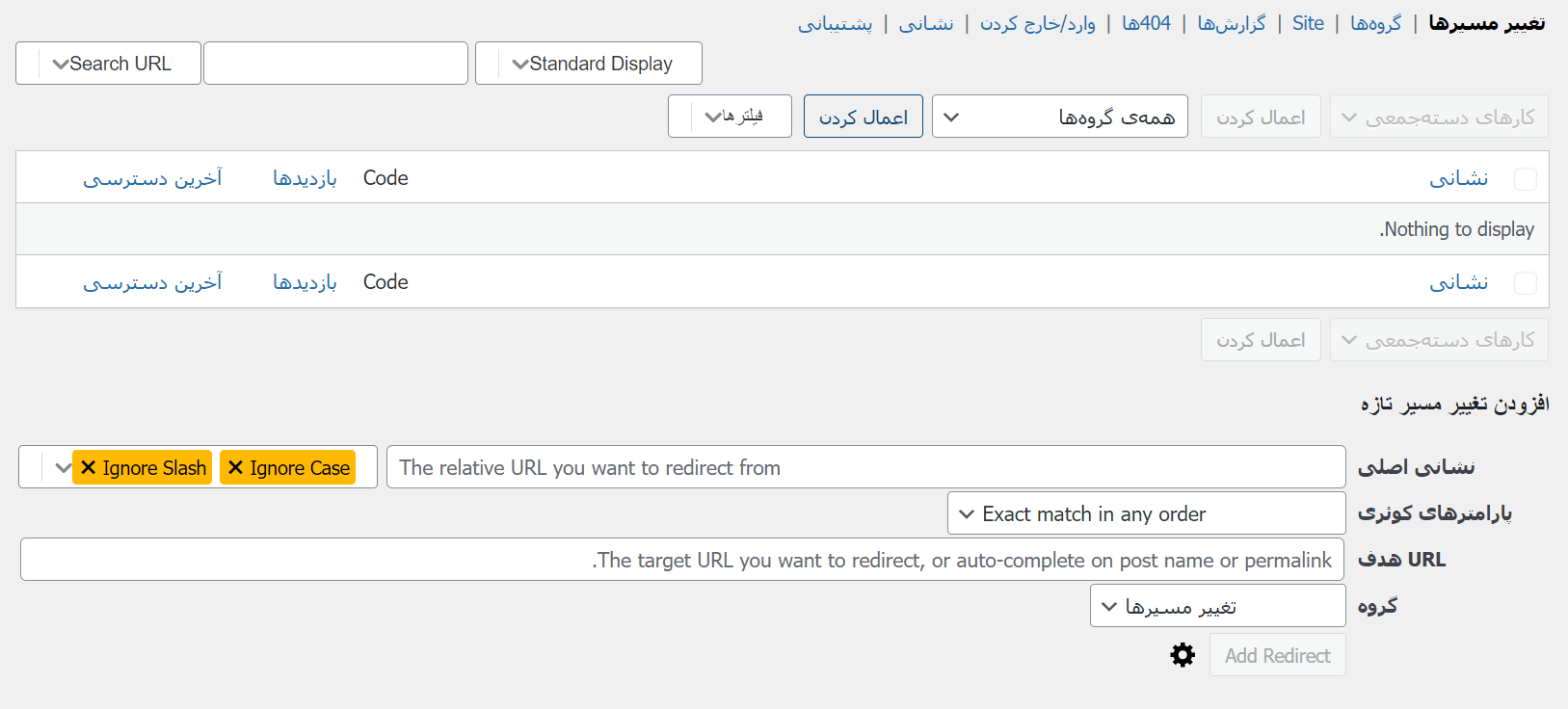This screenshot has width=1568, height=709.
Task: Go to the Site tab
Action: 1308,23
